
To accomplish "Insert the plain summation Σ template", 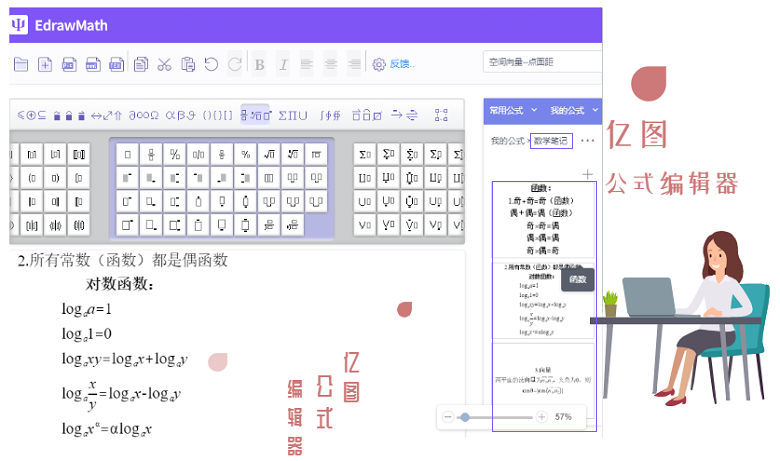I will (365, 155).
